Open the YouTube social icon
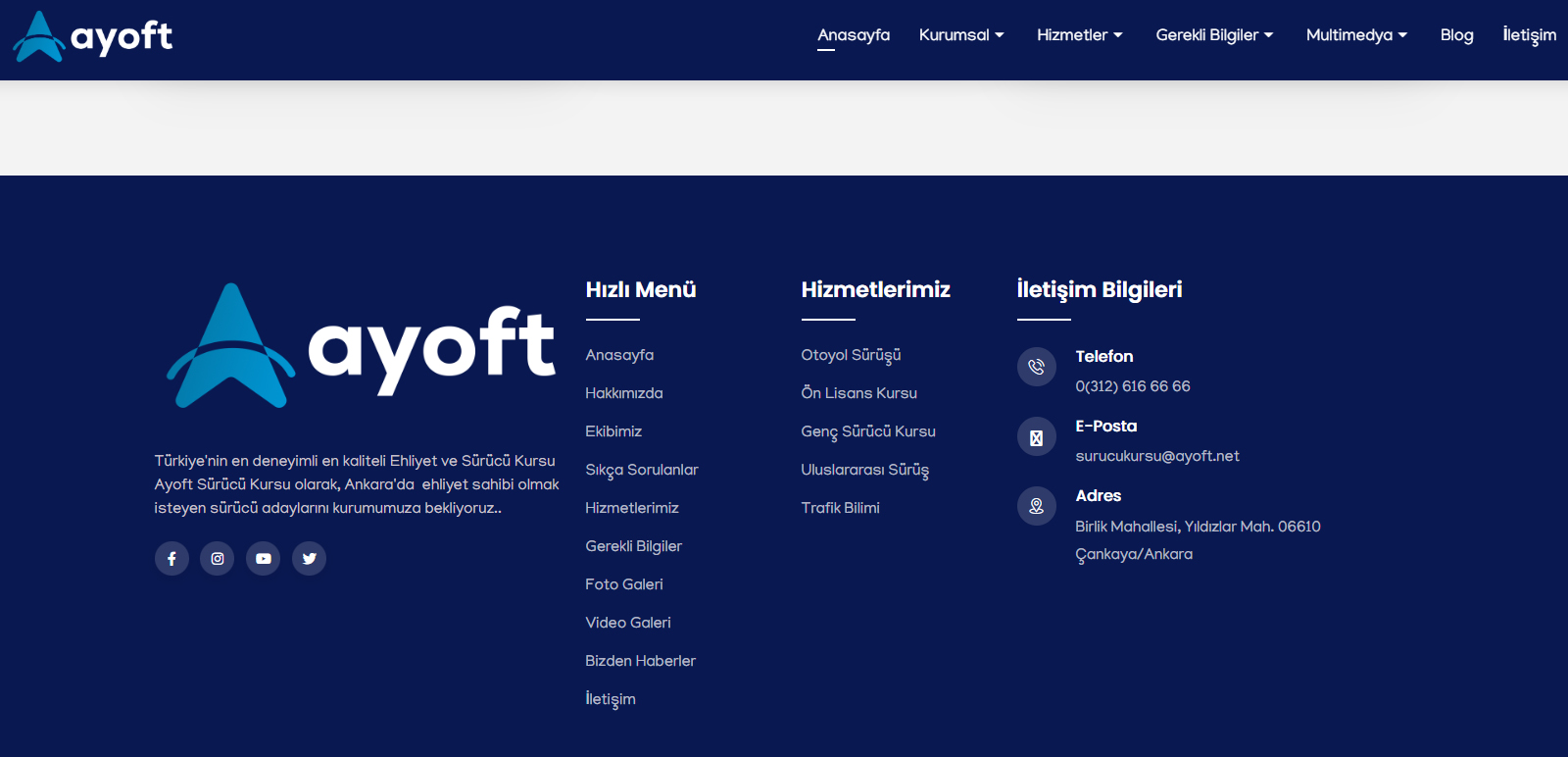1568x757 pixels. click(264, 559)
